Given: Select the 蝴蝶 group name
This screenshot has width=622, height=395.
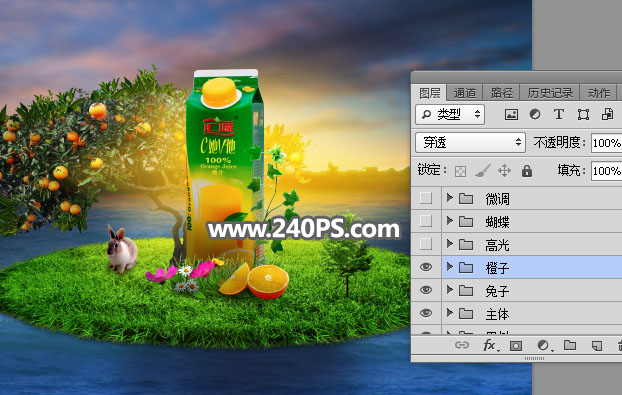Looking at the screenshot, I should point(497,222).
